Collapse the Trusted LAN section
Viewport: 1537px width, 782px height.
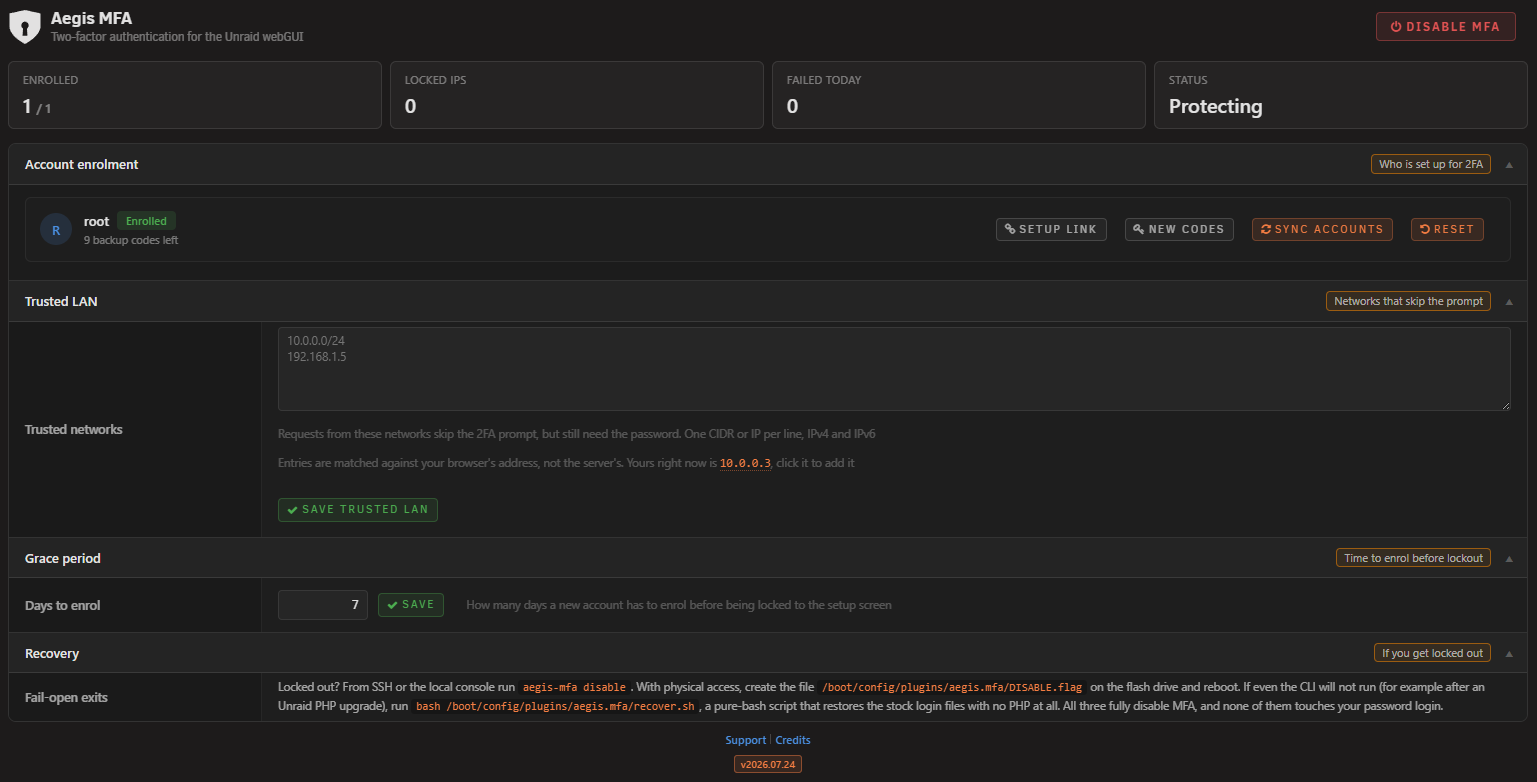click(1509, 301)
